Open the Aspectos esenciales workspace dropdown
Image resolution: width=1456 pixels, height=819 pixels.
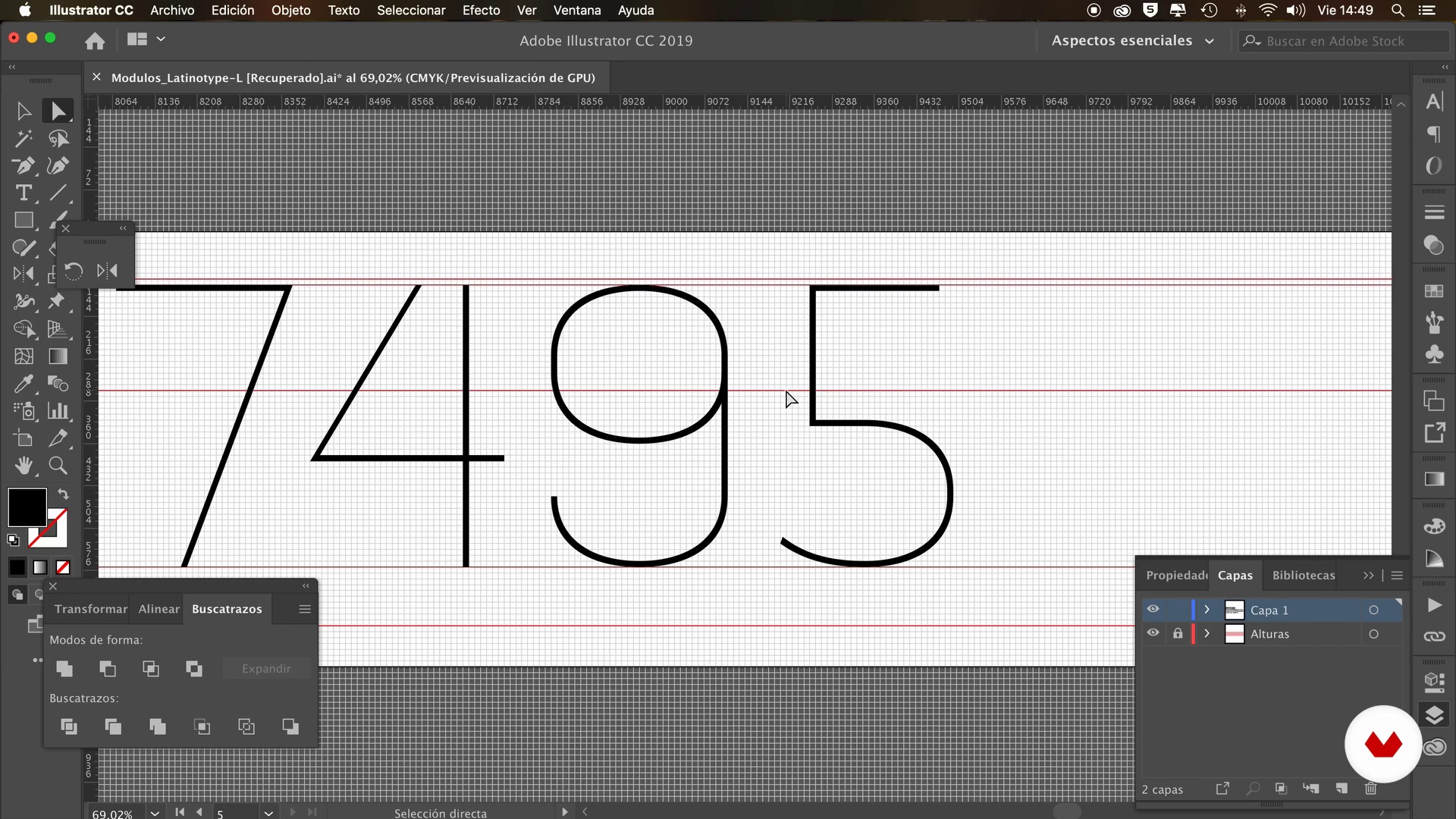(1133, 41)
